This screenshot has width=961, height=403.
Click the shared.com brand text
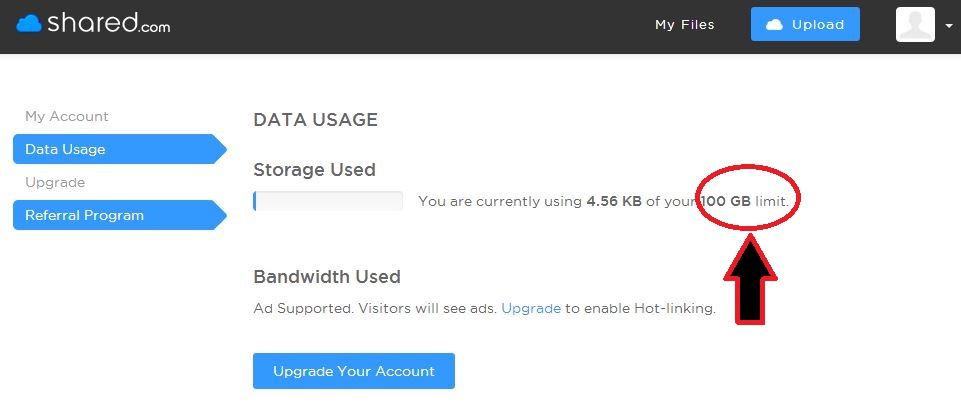[x=108, y=23]
